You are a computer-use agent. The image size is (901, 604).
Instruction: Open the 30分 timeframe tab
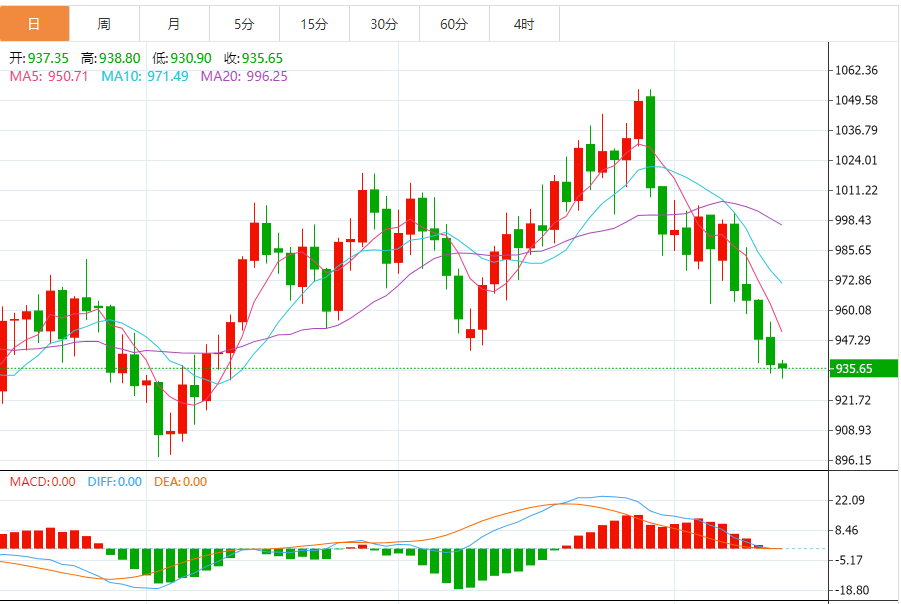385,24
